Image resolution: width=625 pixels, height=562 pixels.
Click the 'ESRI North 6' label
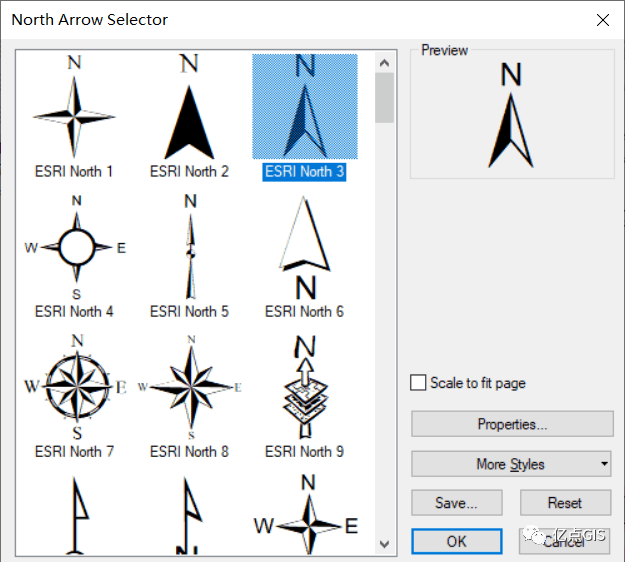click(304, 312)
